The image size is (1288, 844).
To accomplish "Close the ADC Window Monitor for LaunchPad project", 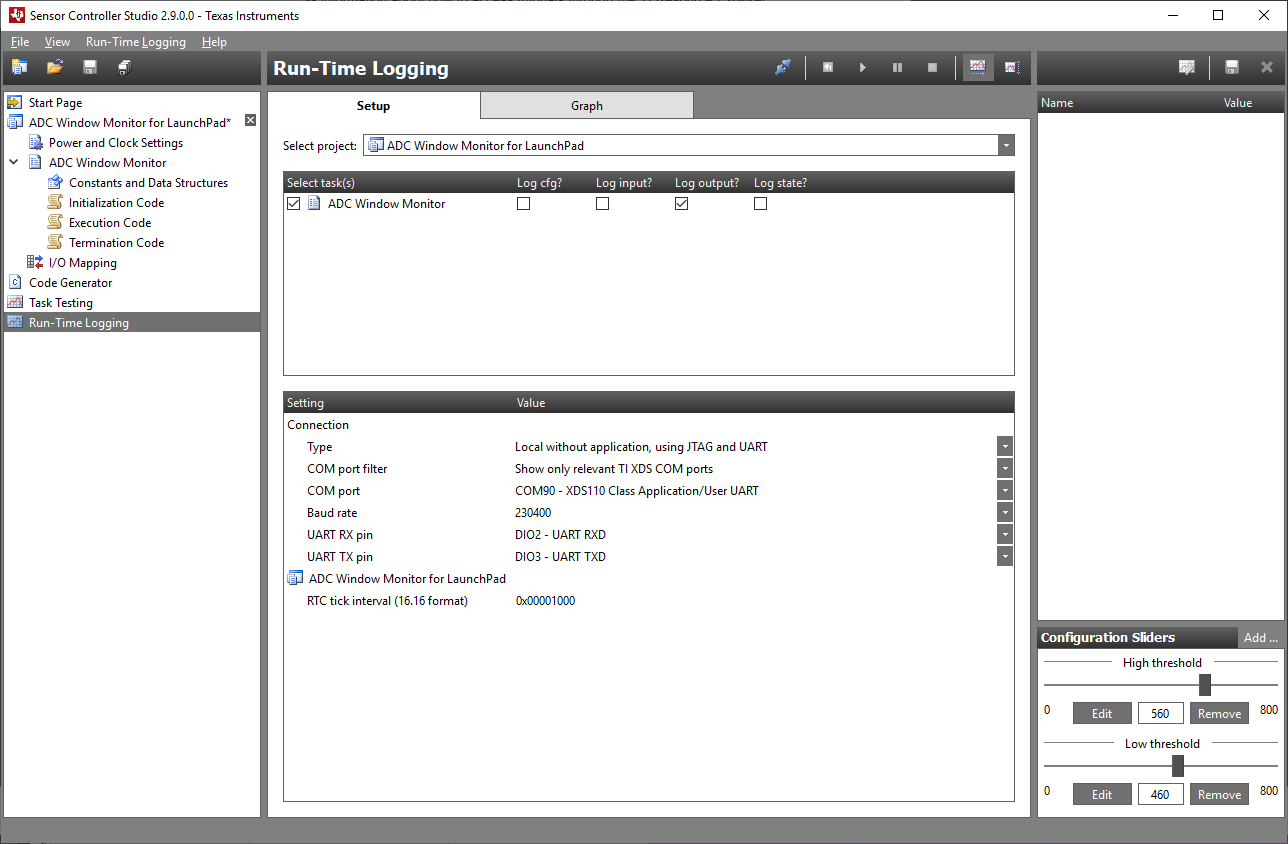I will coord(251,120).
